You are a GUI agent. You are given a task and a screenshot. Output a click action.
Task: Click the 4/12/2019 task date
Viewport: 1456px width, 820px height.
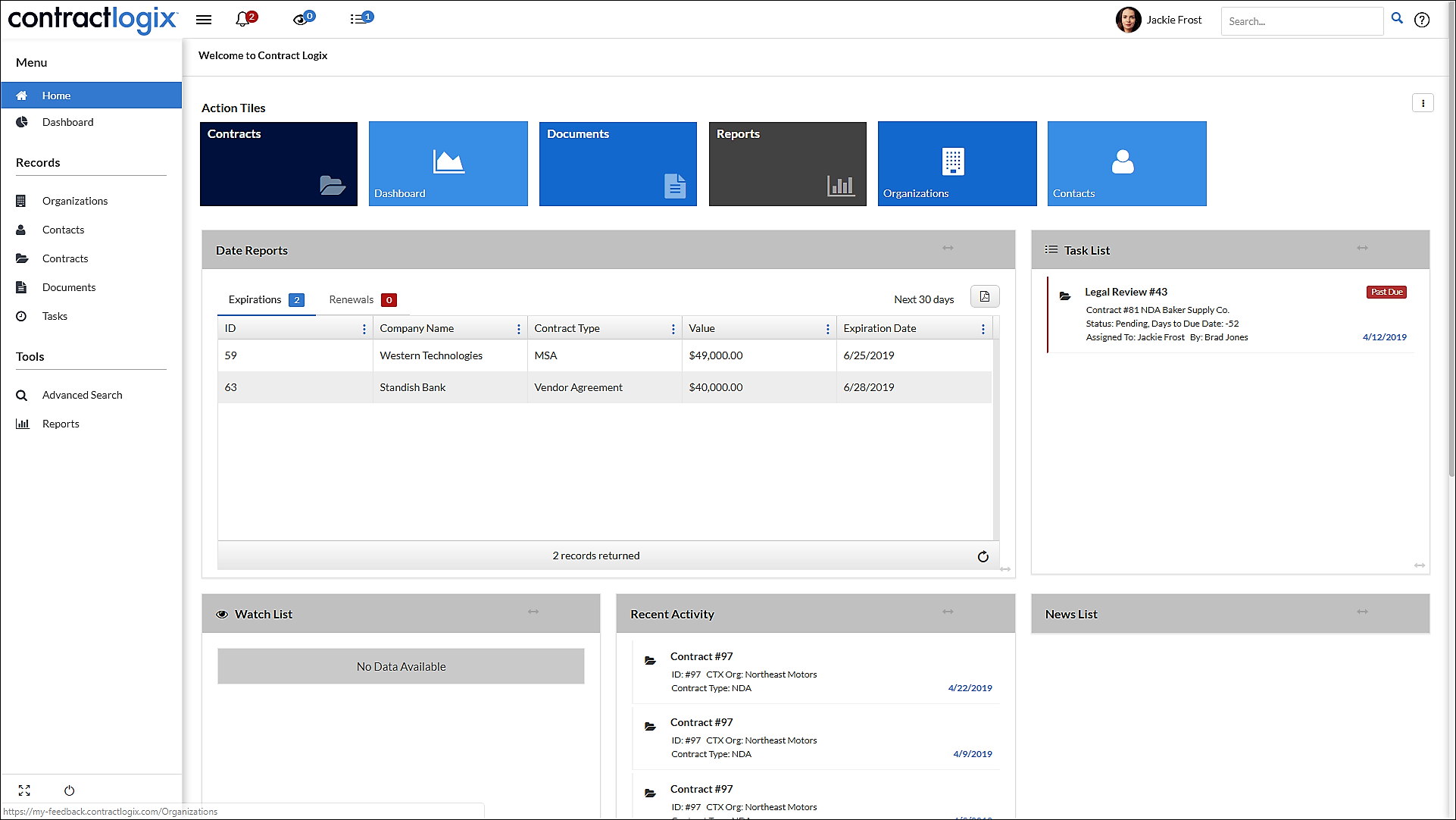1384,337
